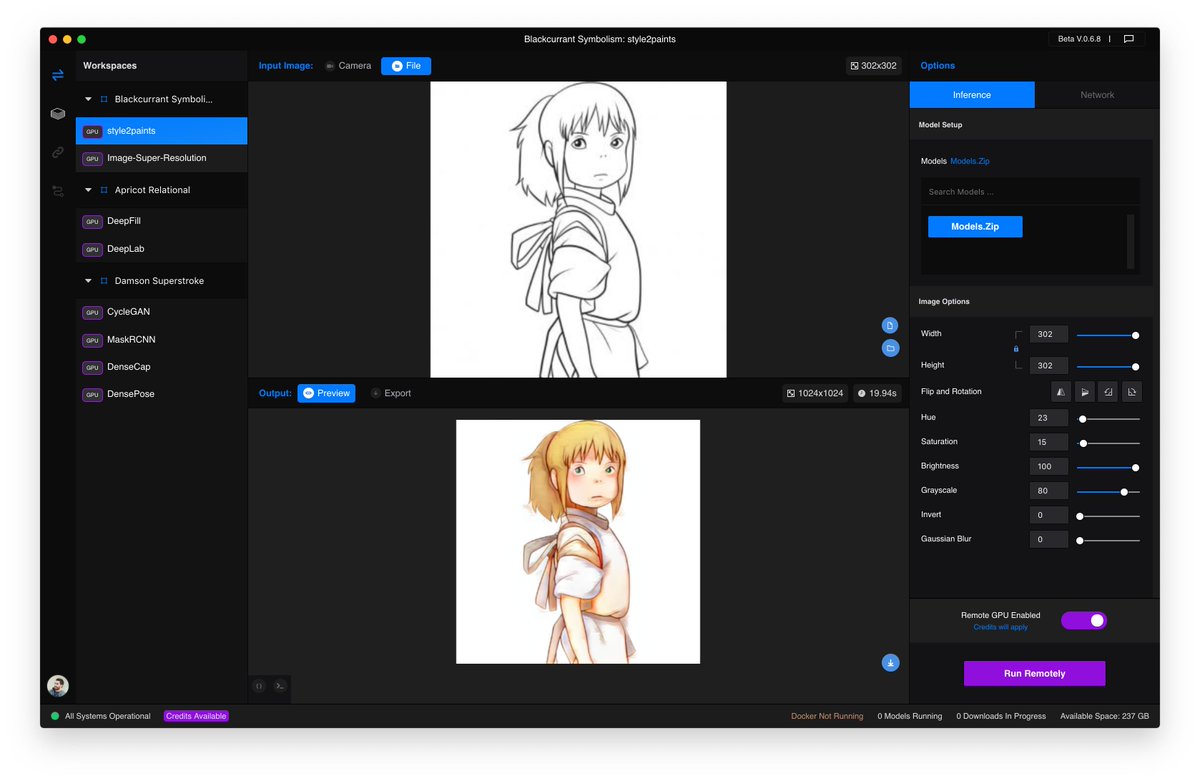
Task: Click the Credits will apply link
Action: point(1000,627)
